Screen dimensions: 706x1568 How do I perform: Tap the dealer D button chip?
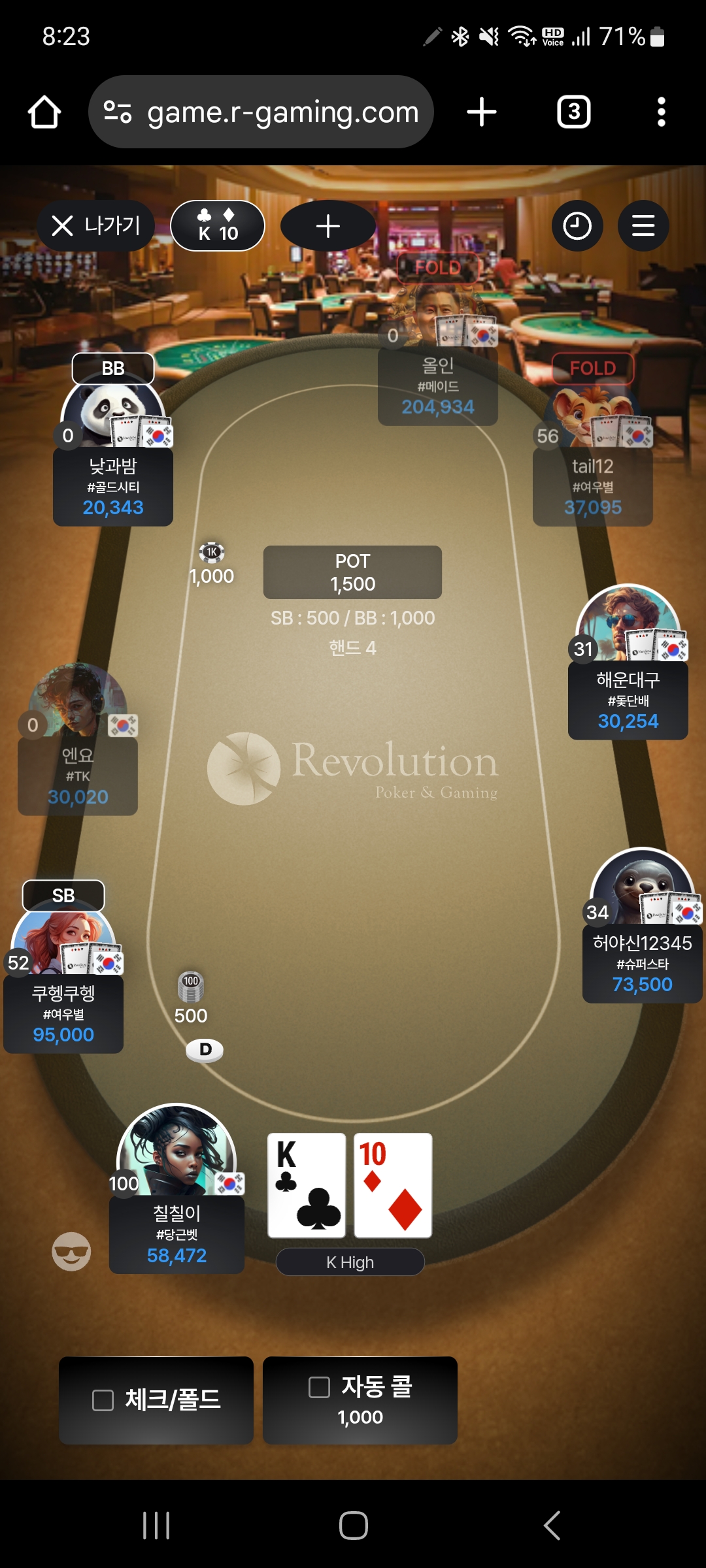(205, 1050)
